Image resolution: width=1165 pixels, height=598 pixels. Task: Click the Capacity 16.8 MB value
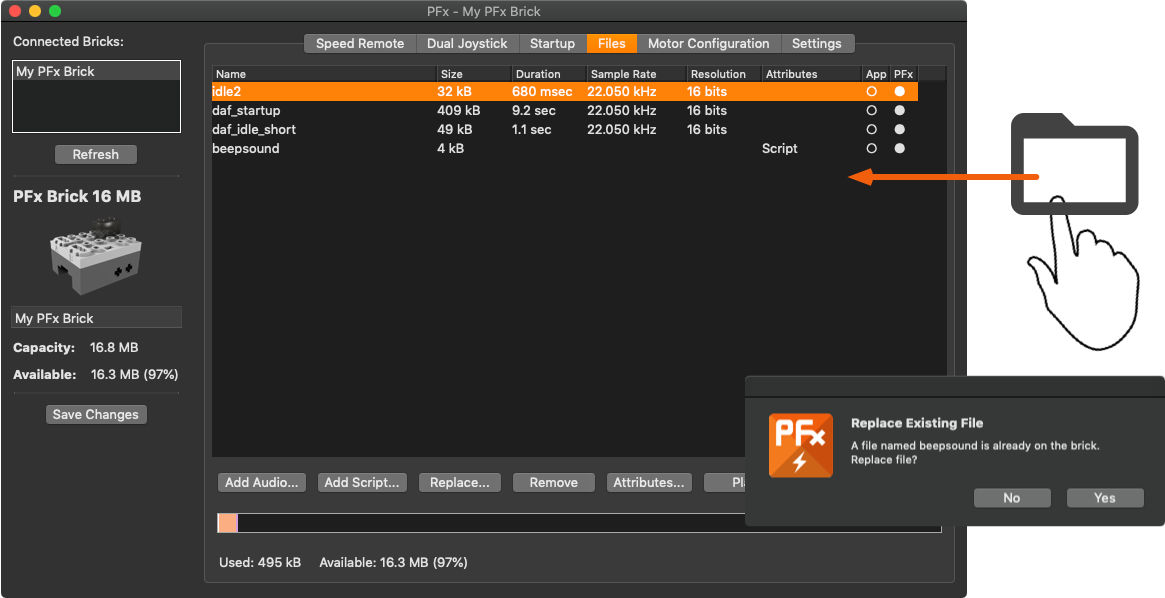coord(114,347)
